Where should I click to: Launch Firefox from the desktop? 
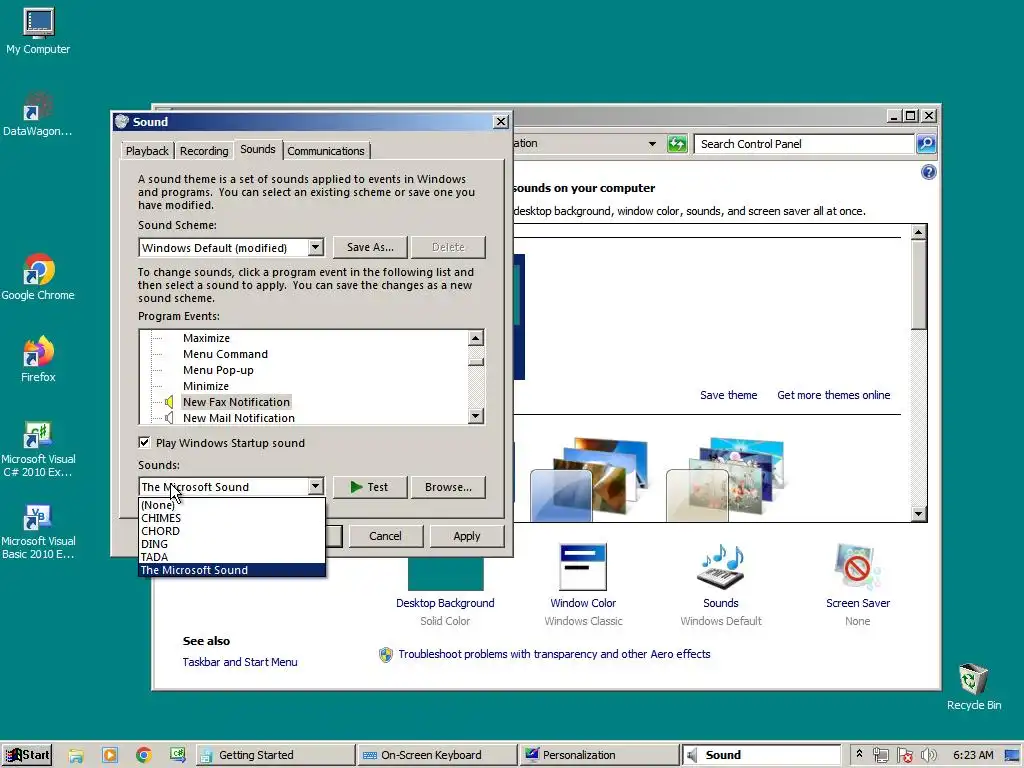pos(38,359)
